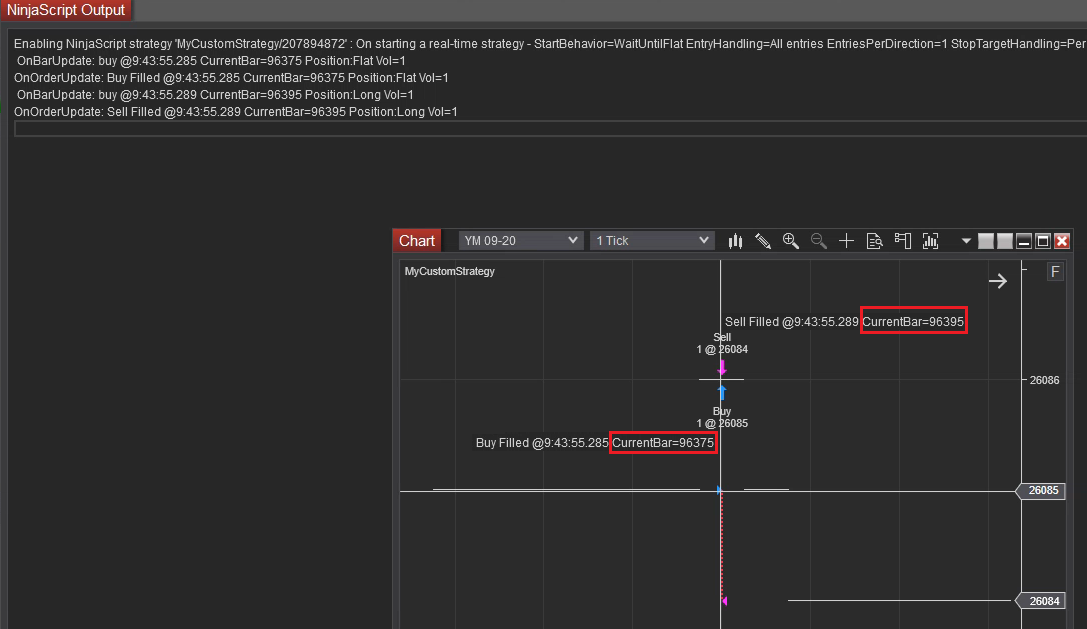
Task: Click the return-to-current-bar arrow
Action: 998,281
